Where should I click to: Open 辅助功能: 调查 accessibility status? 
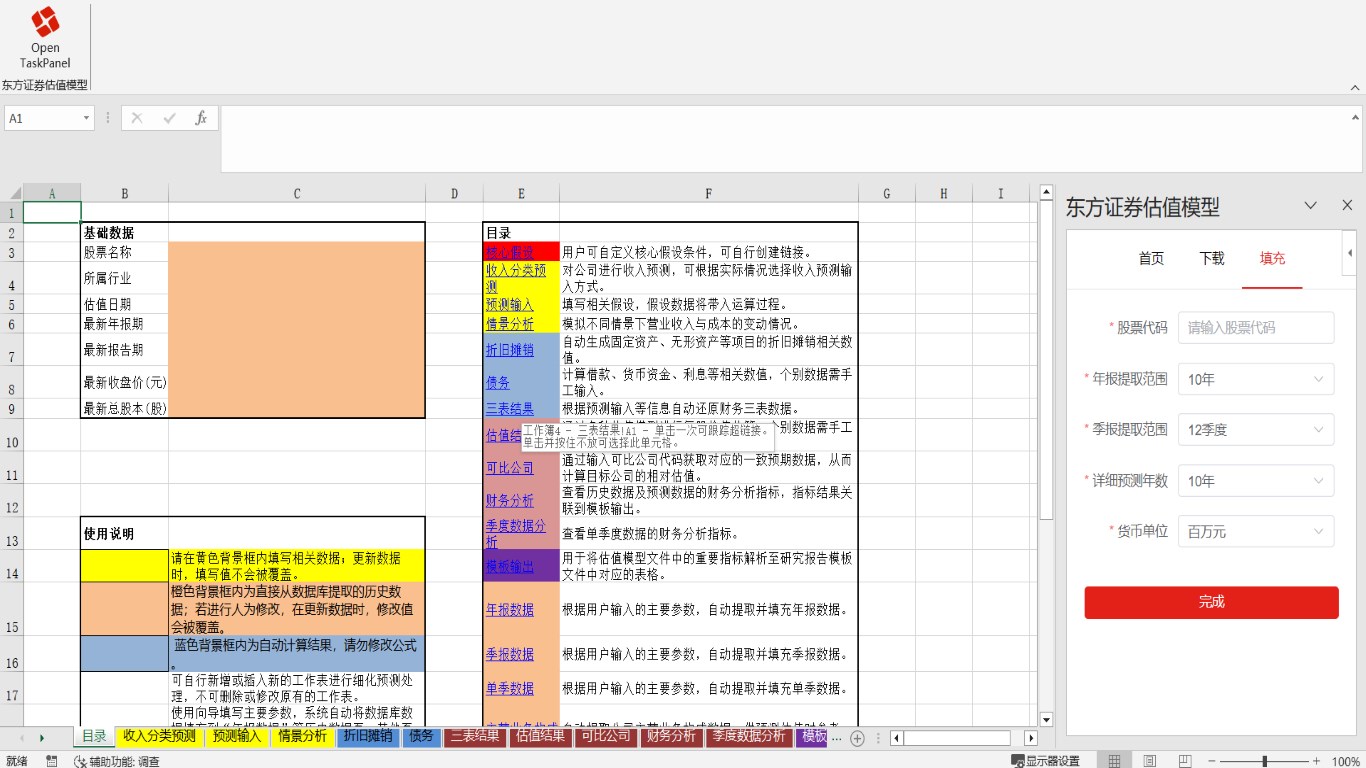pyautogui.click(x=117, y=761)
